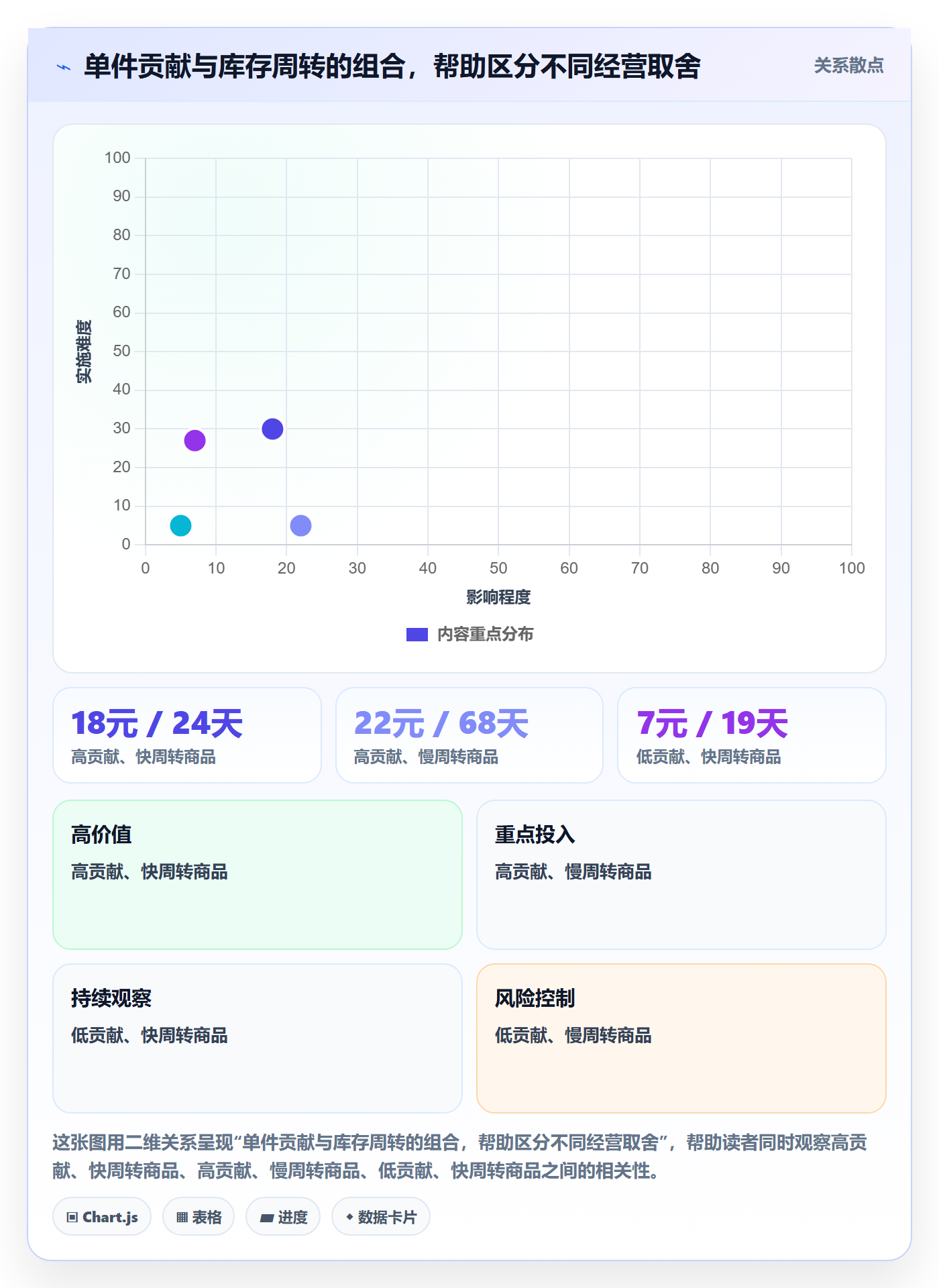Open the 22元 / 68天 stat card
This screenshot has height=1288, width=939.
(469, 735)
